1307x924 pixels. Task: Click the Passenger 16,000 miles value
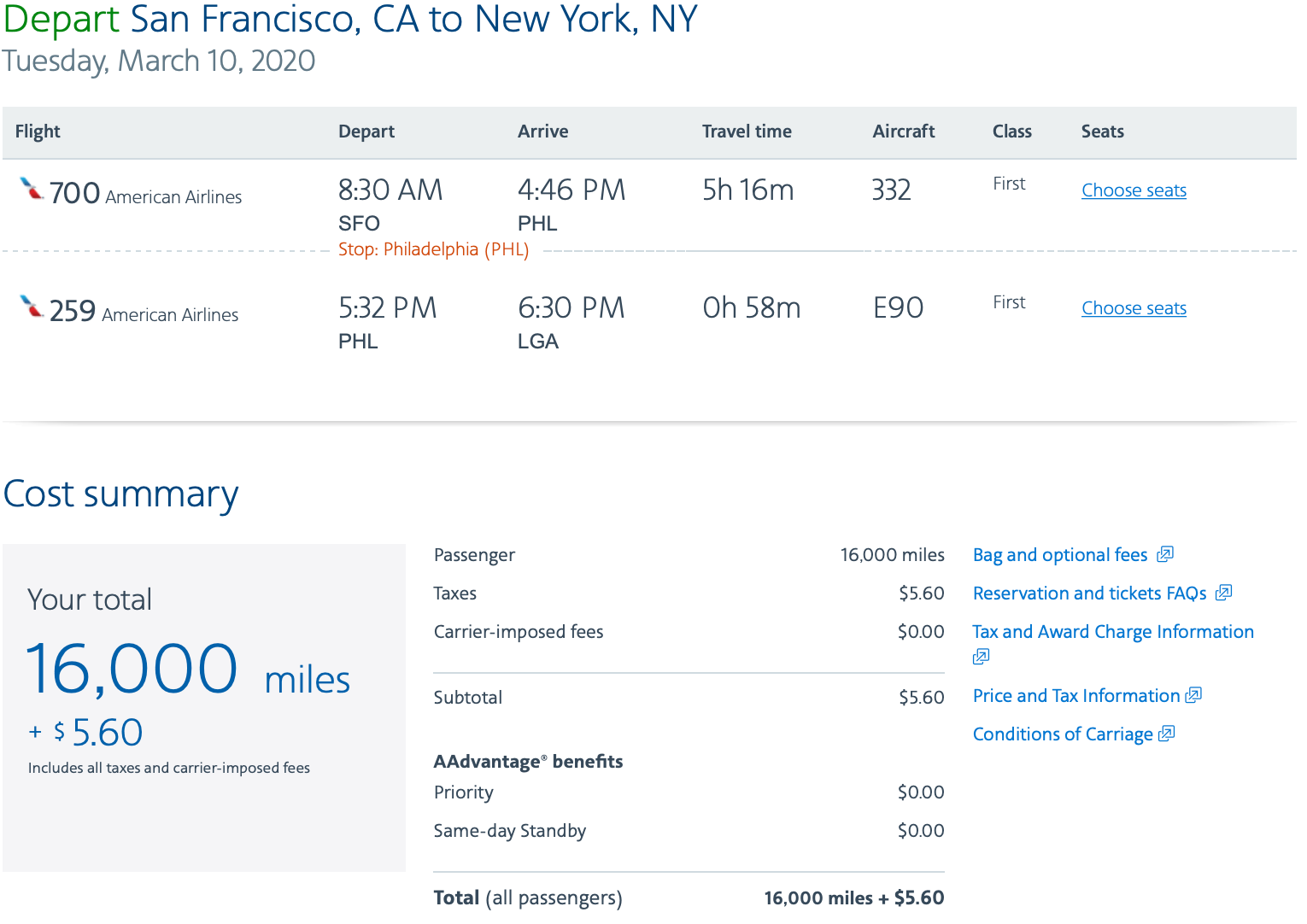(x=893, y=555)
